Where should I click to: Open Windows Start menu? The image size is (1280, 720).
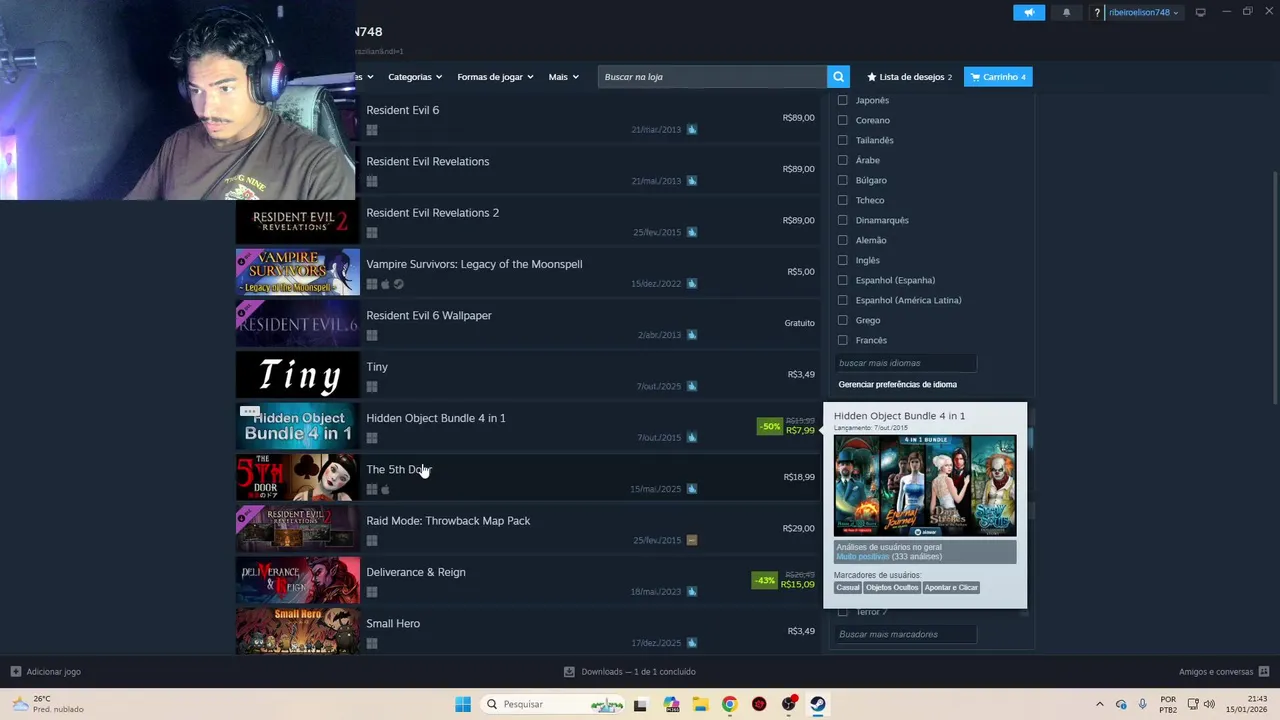pos(462,704)
